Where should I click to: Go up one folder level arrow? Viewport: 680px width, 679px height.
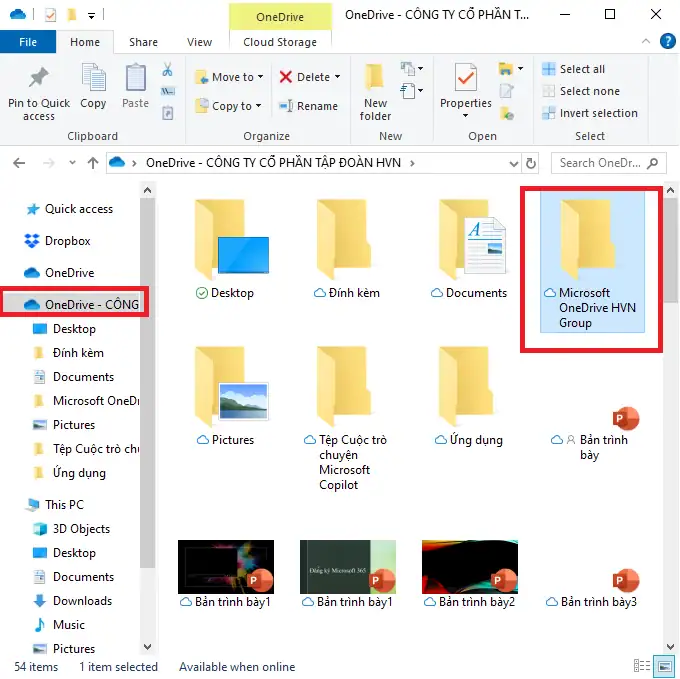93,163
